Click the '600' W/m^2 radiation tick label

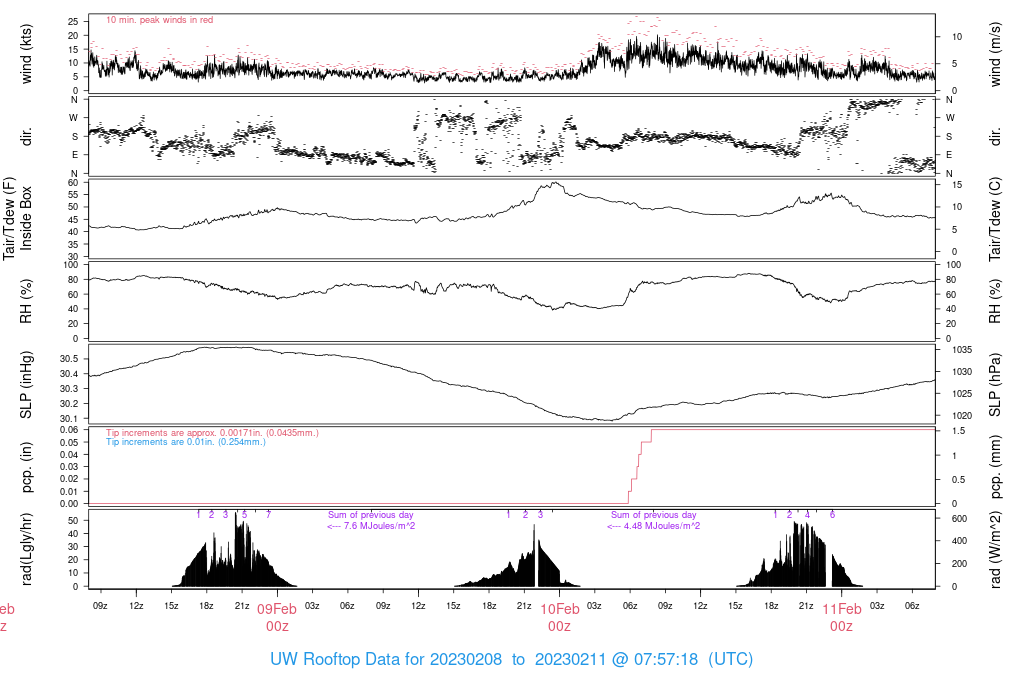[x=959, y=519]
